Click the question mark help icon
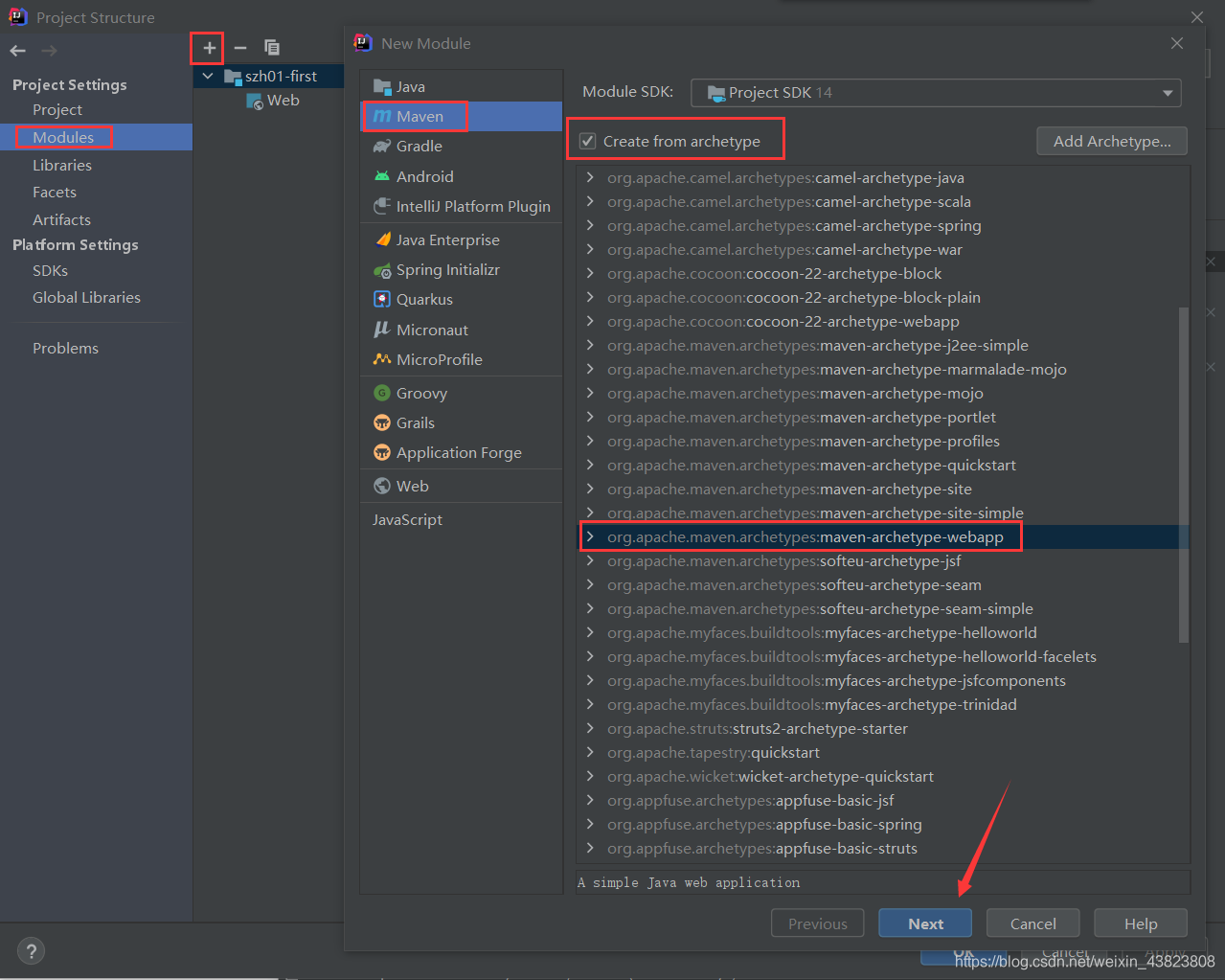 pos(32,951)
